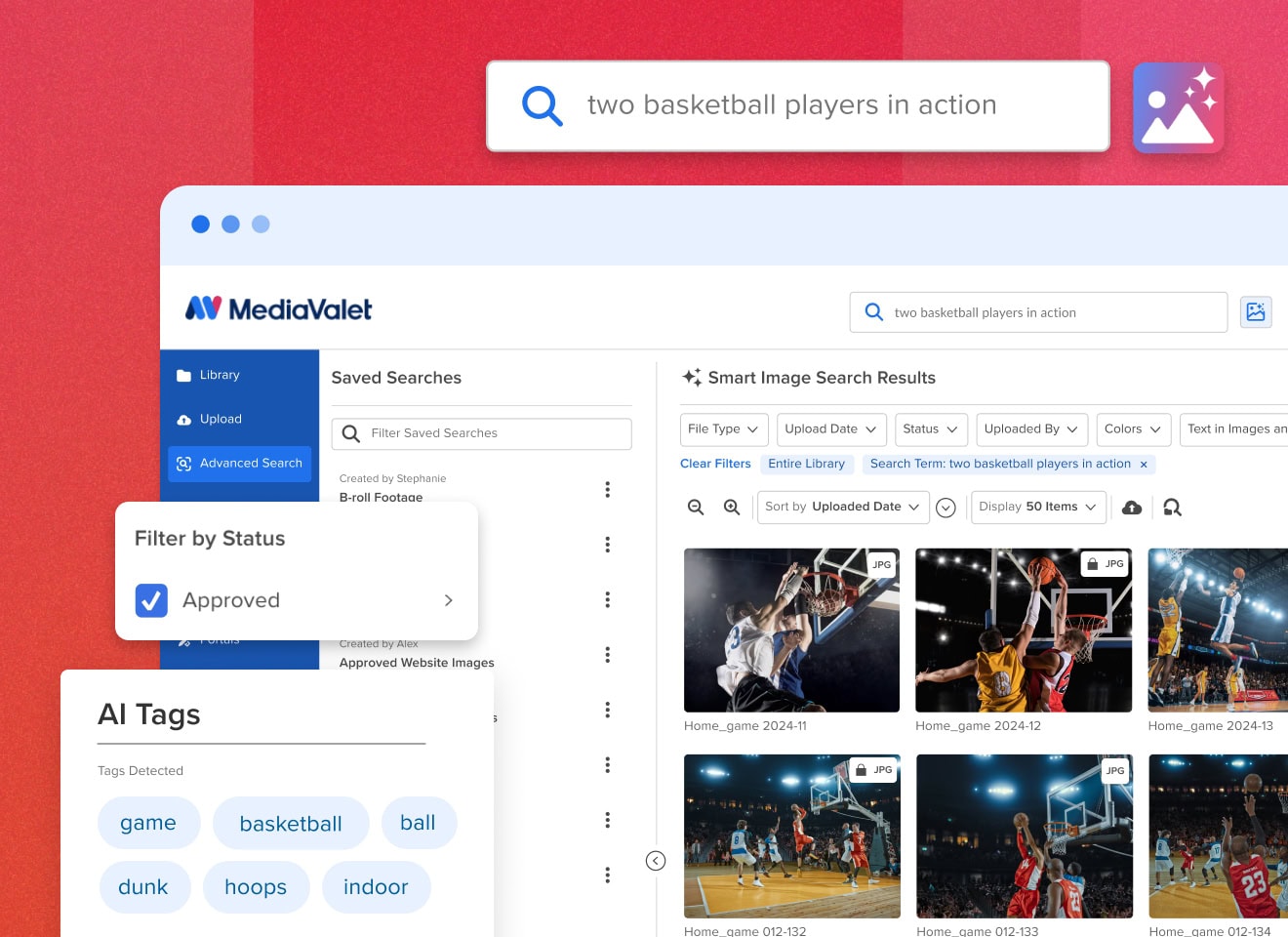The height and width of the screenshot is (937, 1288).
Task: Click the lock icon on Home_game 2024-12
Action: click(x=1093, y=564)
